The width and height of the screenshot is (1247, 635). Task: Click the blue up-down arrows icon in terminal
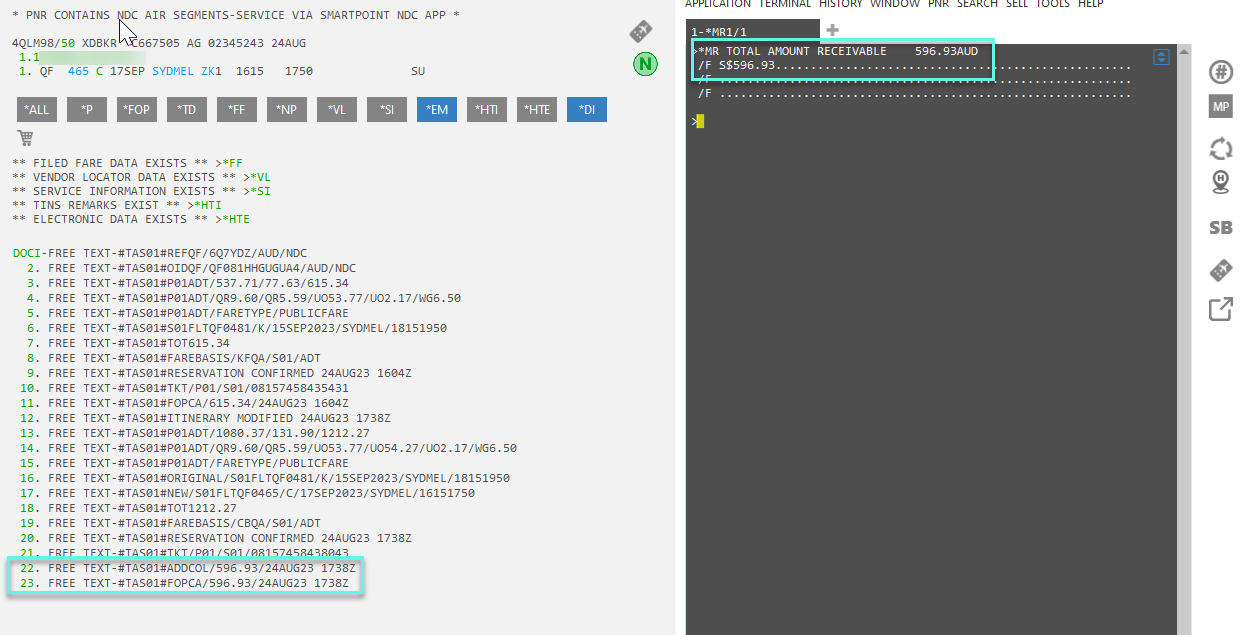[x=1161, y=57]
